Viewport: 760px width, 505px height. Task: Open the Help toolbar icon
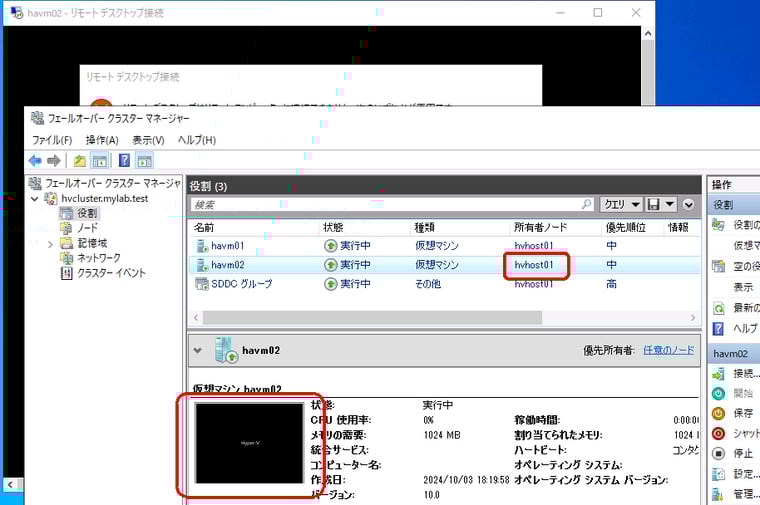(x=124, y=160)
